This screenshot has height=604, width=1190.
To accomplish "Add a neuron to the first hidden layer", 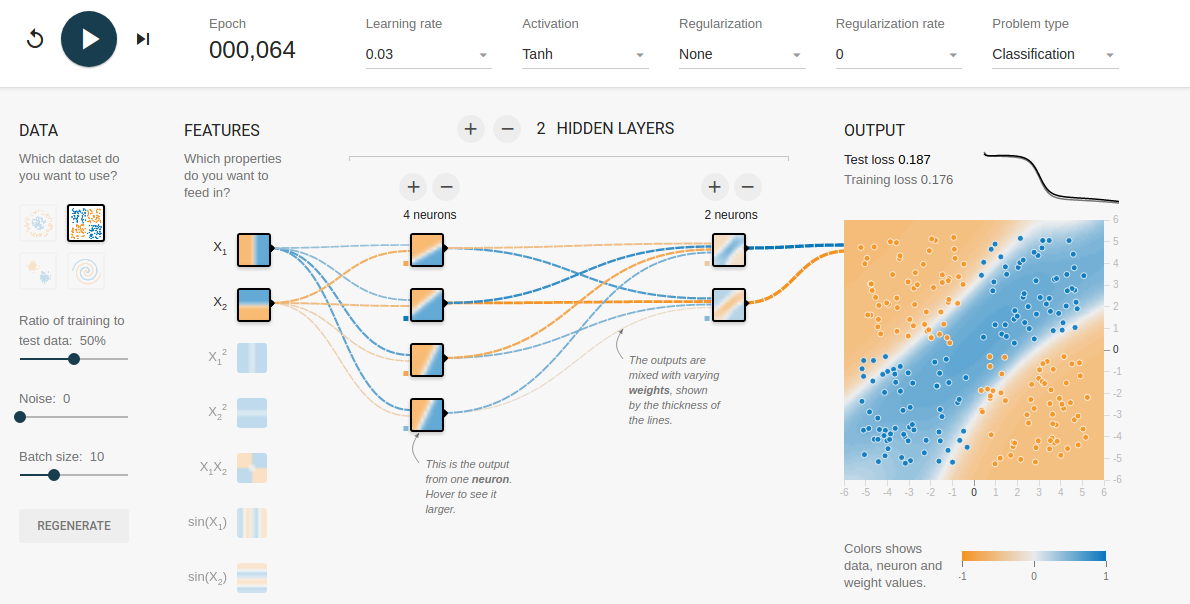I will [413, 187].
